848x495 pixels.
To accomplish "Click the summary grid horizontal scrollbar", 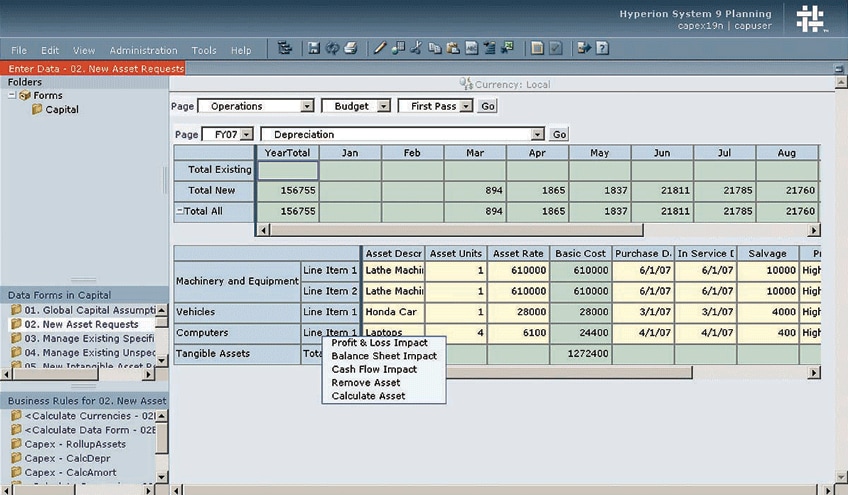I will click(x=456, y=230).
